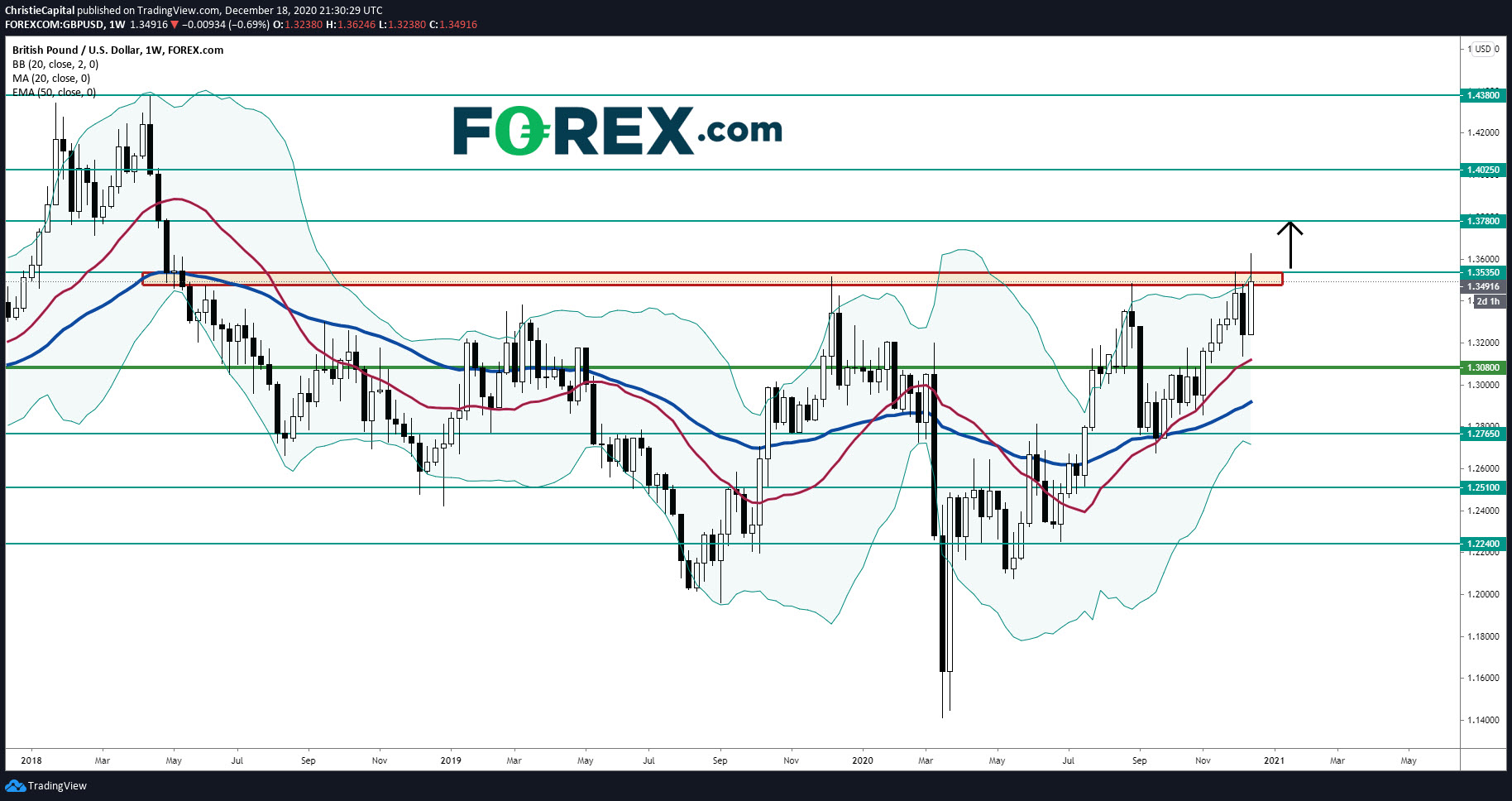Click the USD currency label on price axis

(1483, 49)
